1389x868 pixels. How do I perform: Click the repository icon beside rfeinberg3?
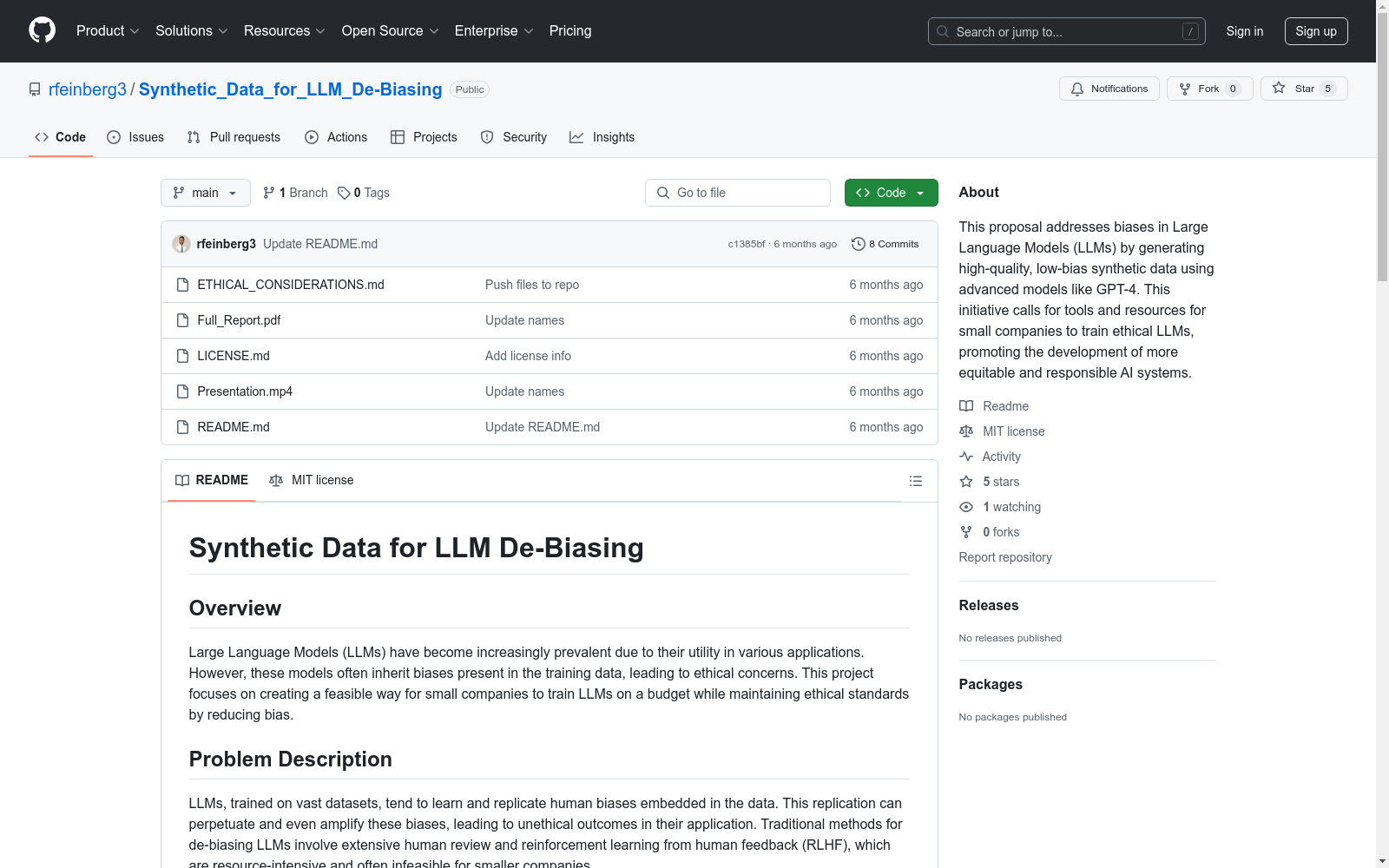[35, 89]
